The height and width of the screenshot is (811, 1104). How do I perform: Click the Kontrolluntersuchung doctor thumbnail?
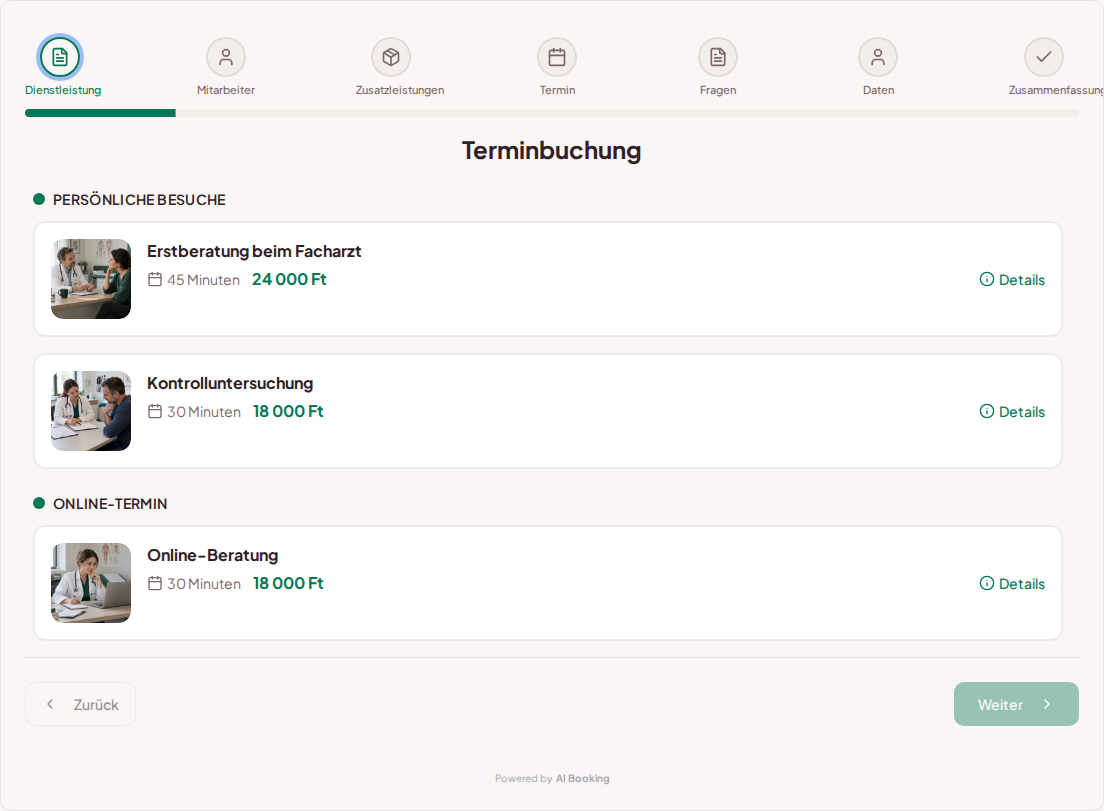click(91, 411)
